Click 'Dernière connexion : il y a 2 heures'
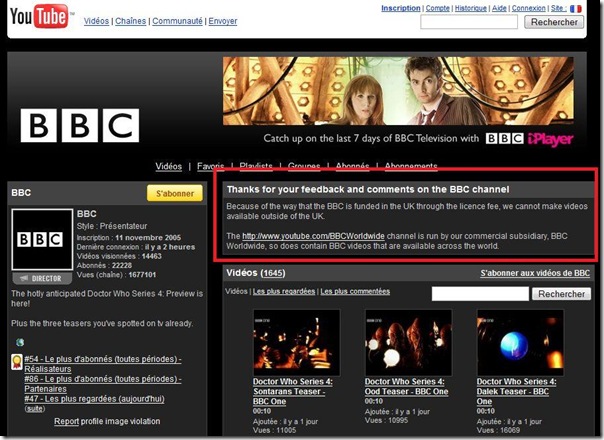 [136, 247]
